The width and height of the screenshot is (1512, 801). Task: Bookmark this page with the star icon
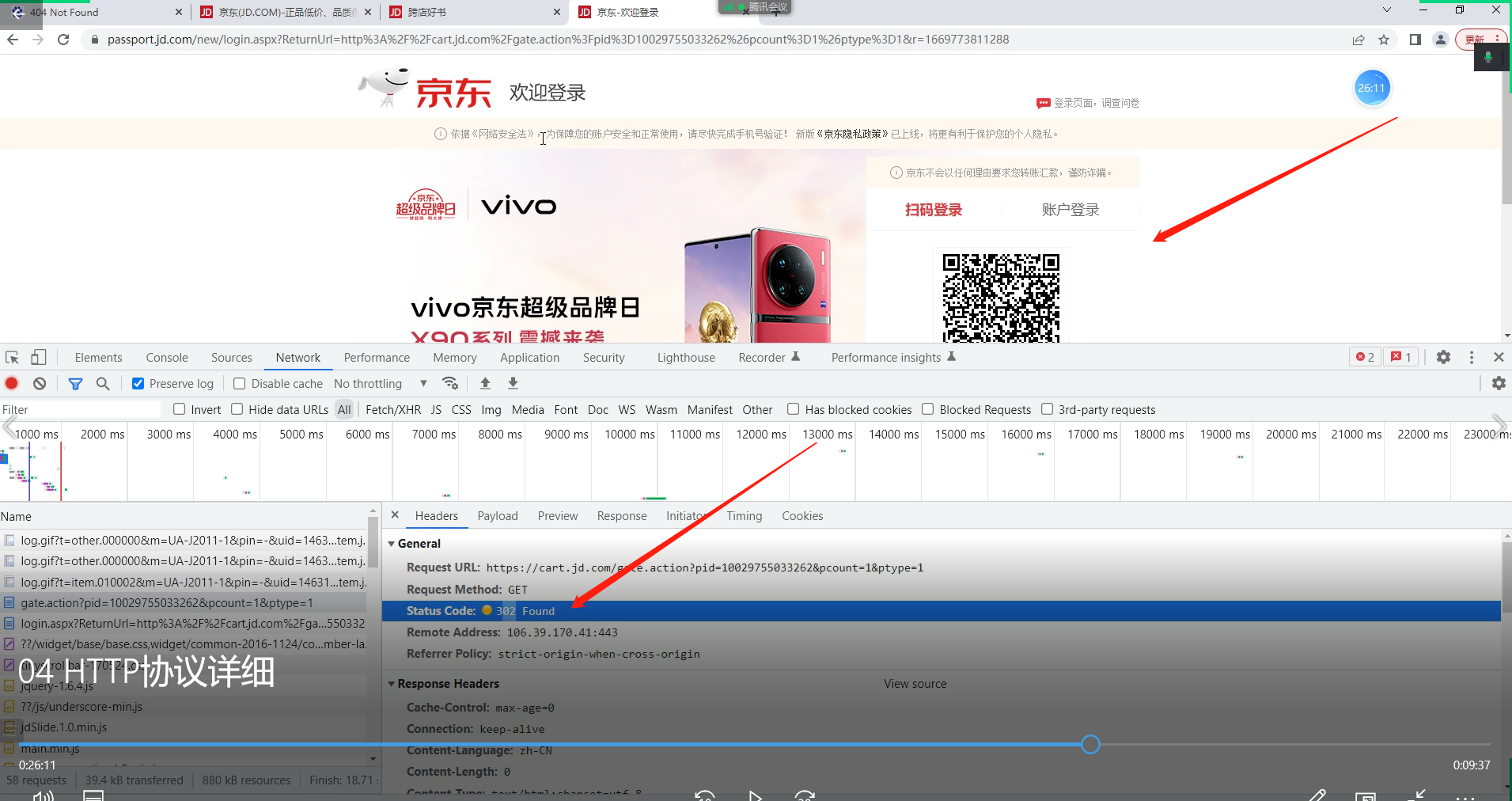tap(1384, 40)
